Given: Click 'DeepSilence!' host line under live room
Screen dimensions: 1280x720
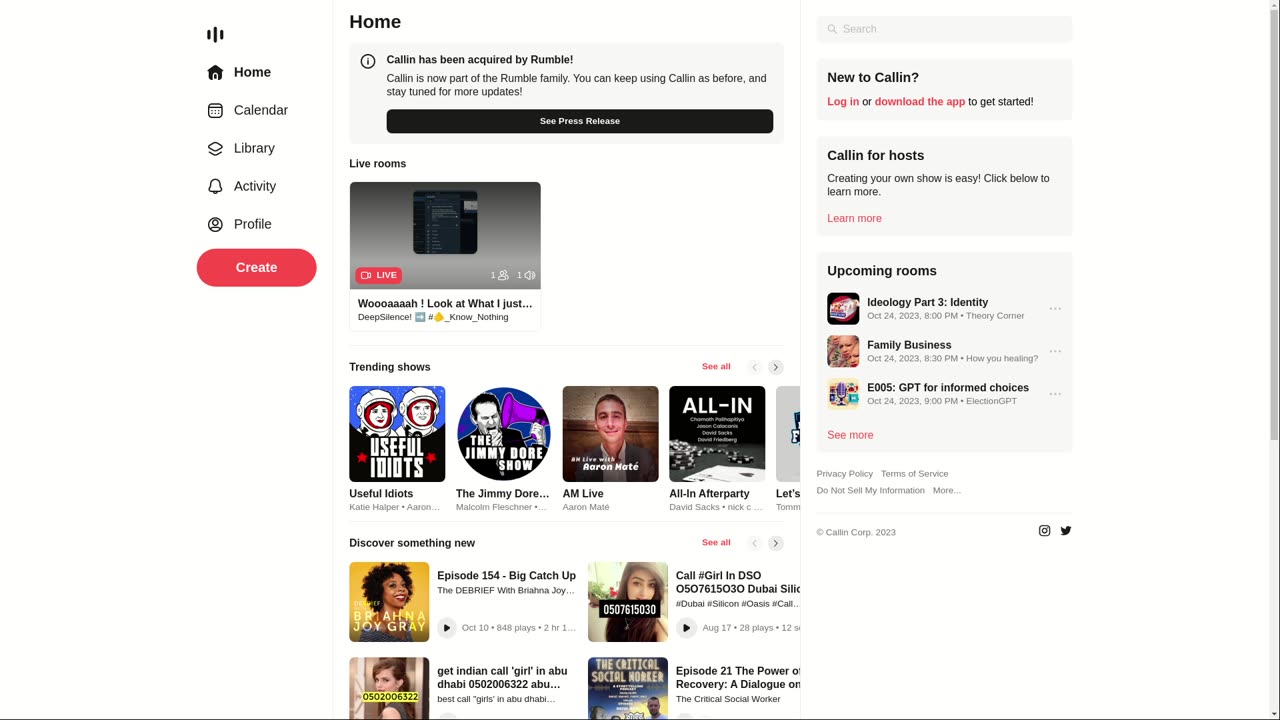Looking at the screenshot, I should tap(433, 317).
